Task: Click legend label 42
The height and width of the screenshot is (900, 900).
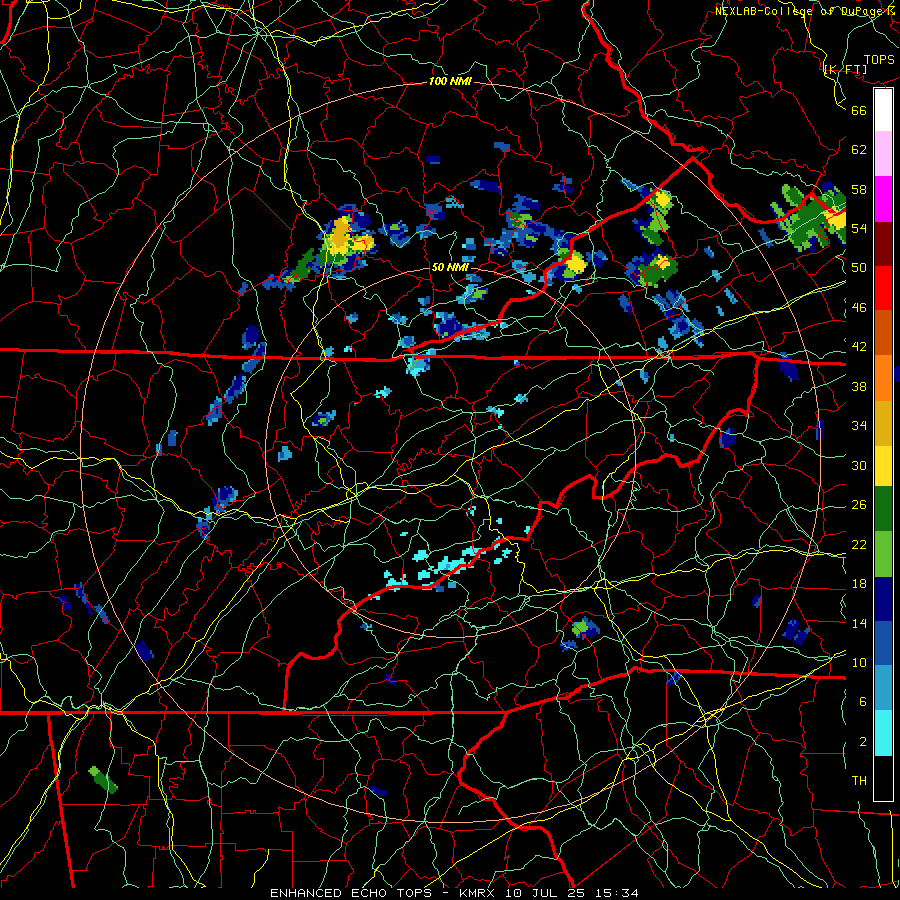Action: 859,347
